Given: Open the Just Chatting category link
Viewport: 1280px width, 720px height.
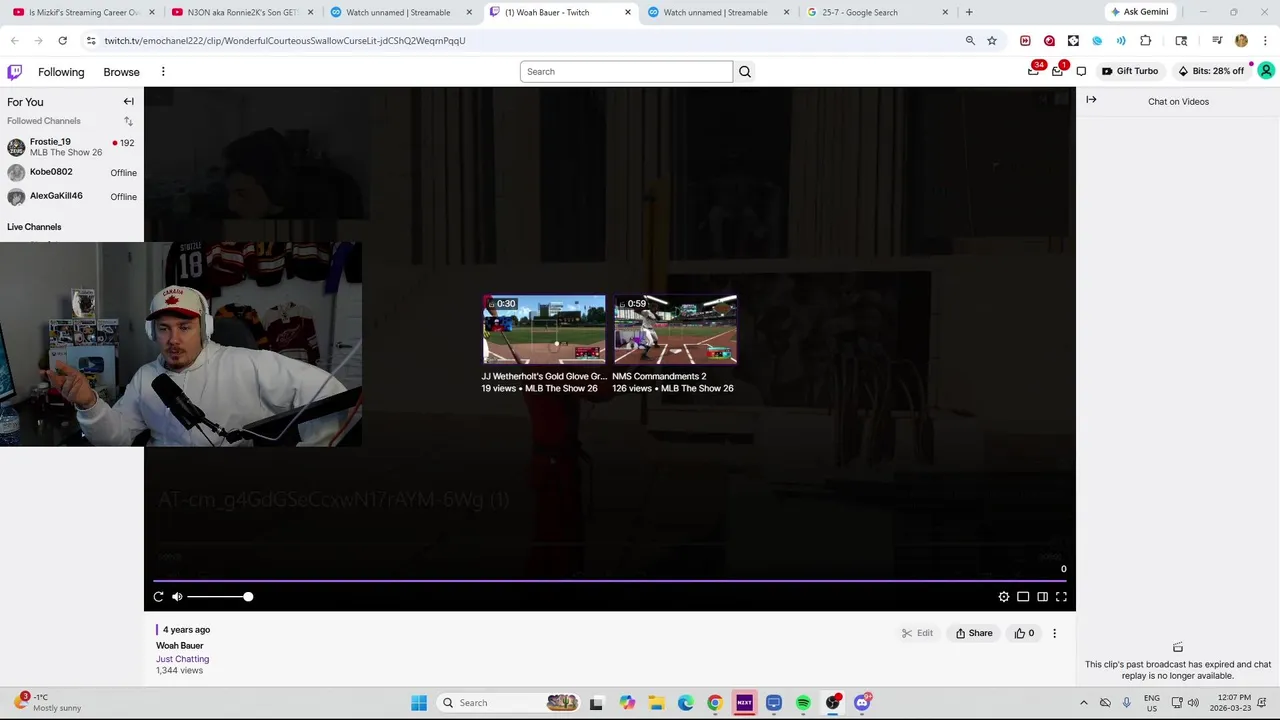Looking at the screenshot, I should (182, 659).
